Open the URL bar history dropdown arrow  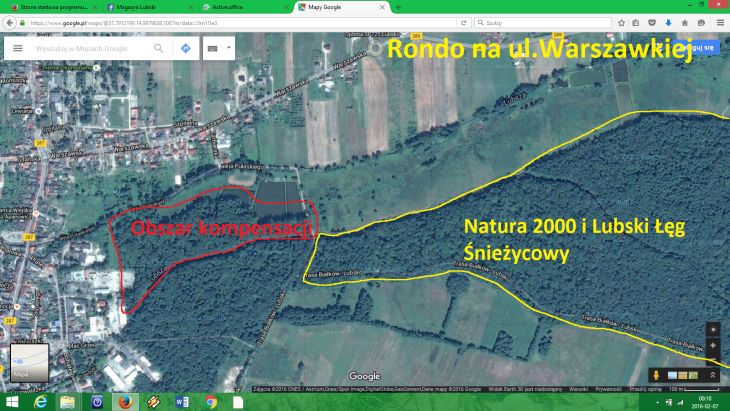454,21
